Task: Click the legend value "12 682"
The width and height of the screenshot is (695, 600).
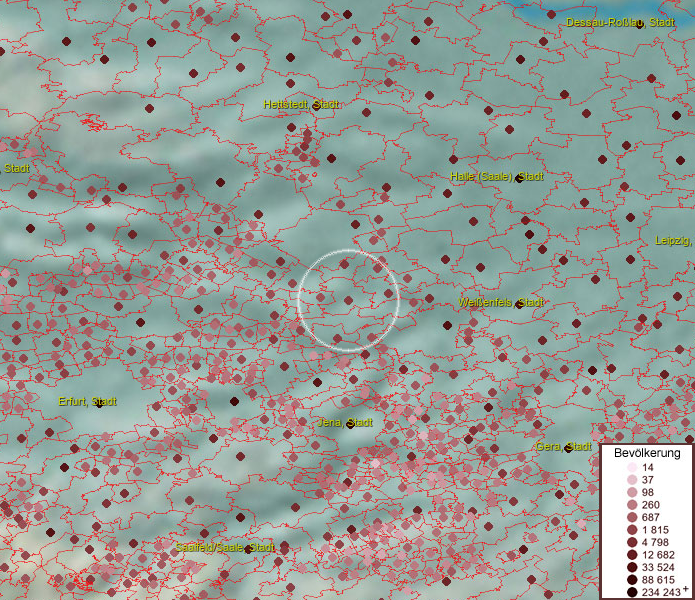Action: point(658,555)
